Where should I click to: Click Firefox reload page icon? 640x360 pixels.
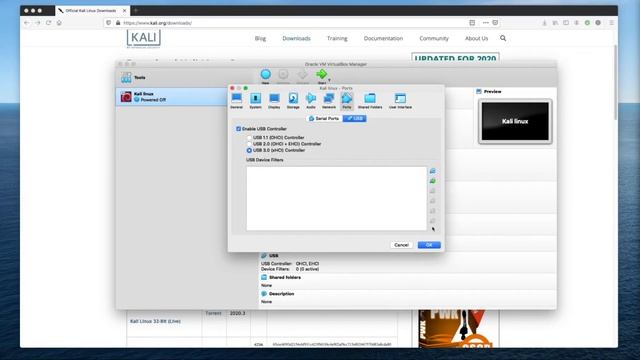click(49, 23)
